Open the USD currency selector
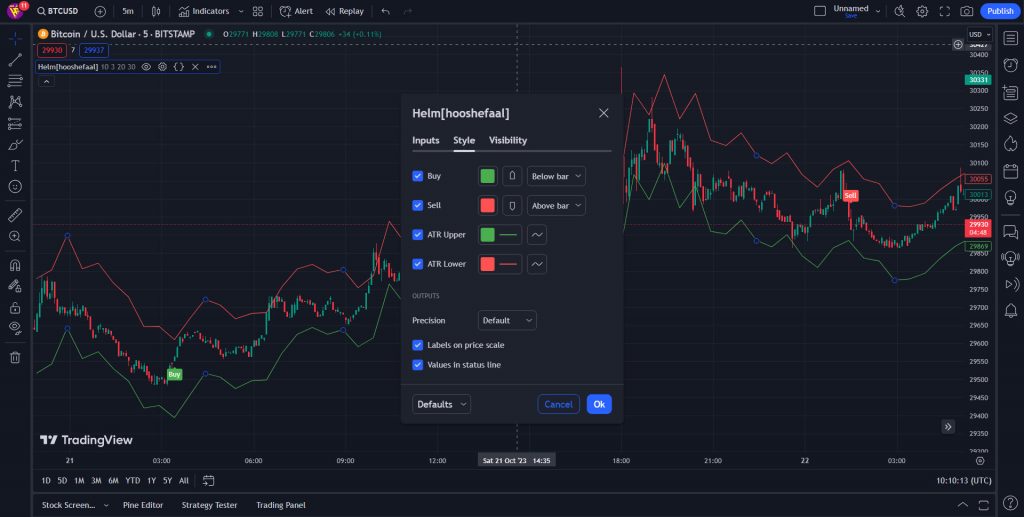Viewport: 1024px width, 517px height. point(980,35)
